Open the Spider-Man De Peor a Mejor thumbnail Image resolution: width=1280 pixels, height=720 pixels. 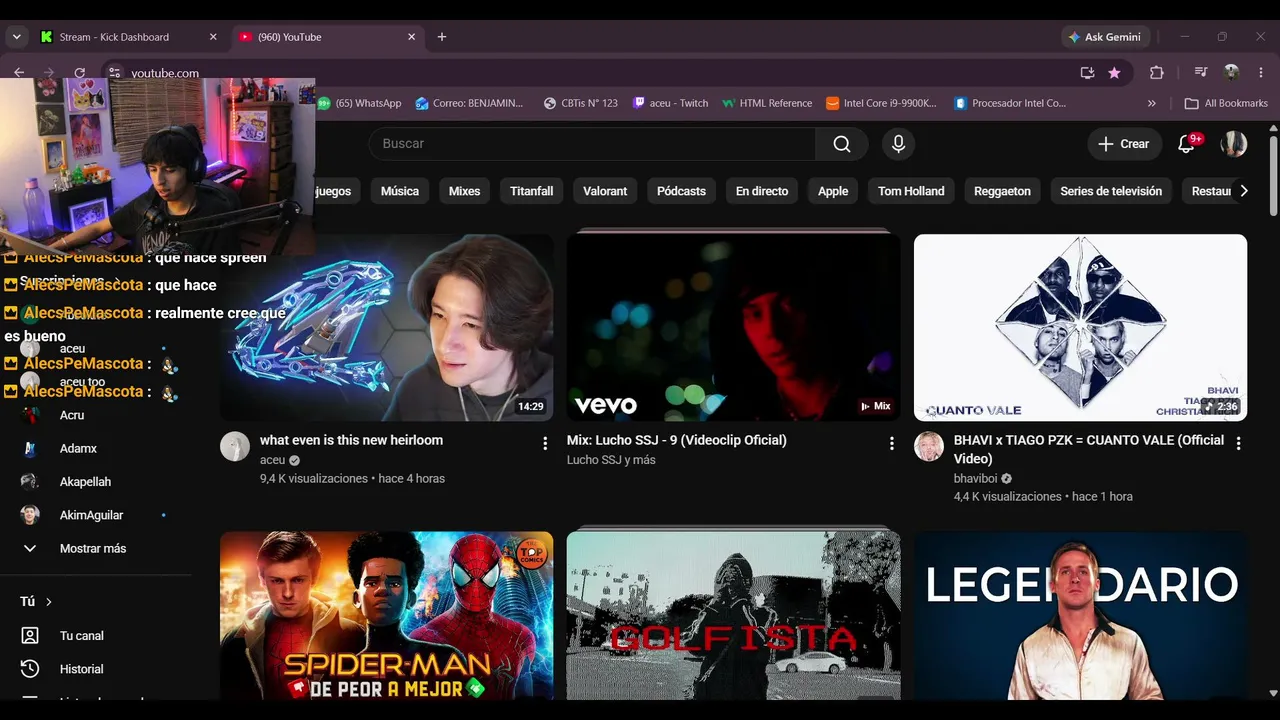pyautogui.click(x=386, y=615)
